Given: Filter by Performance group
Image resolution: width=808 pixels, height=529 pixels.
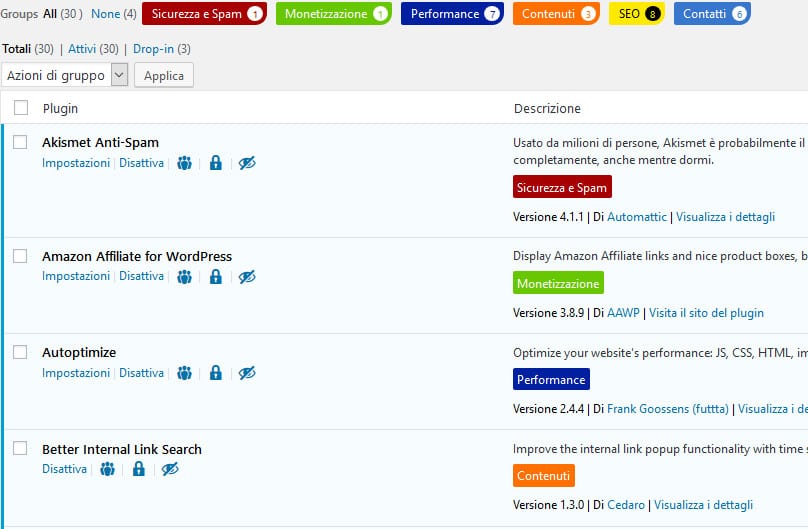Looking at the screenshot, I should tap(452, 14).
